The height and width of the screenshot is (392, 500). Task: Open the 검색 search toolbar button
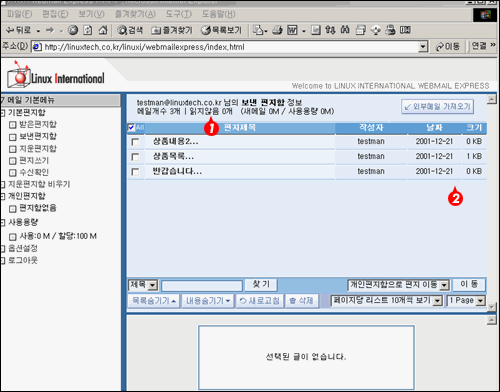pyautogui.click(x=130, y=30)
